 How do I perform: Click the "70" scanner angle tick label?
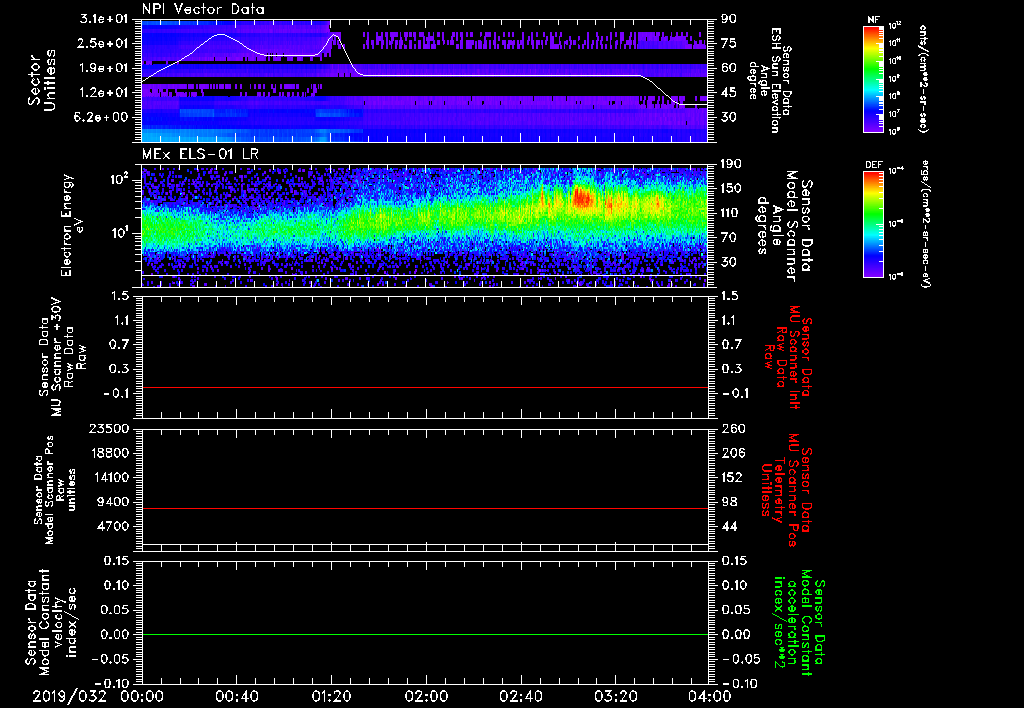[728, 238]
